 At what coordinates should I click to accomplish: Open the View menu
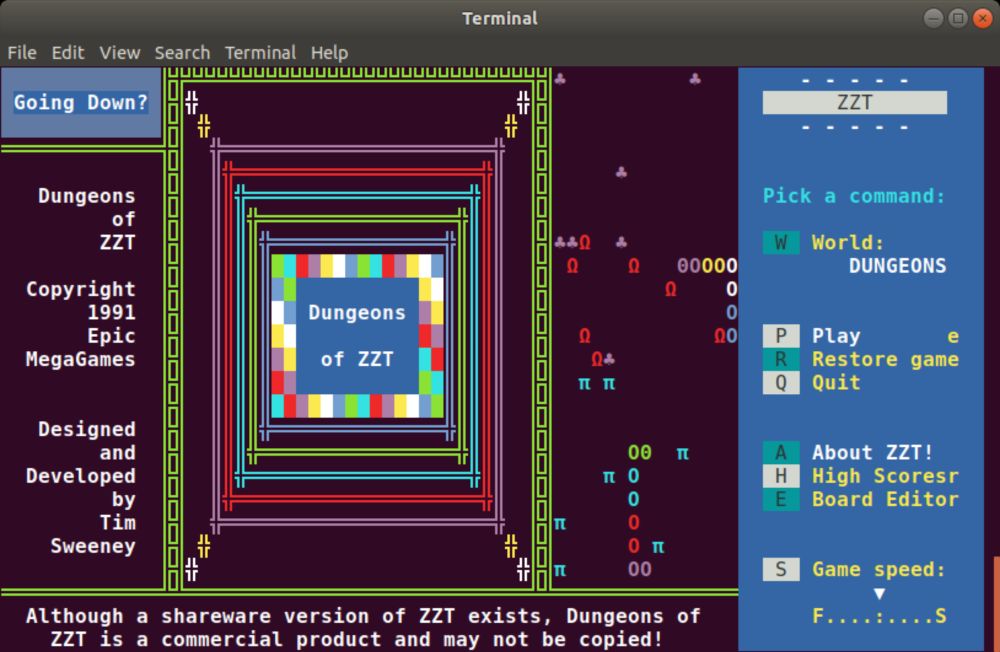pos(119,52)
